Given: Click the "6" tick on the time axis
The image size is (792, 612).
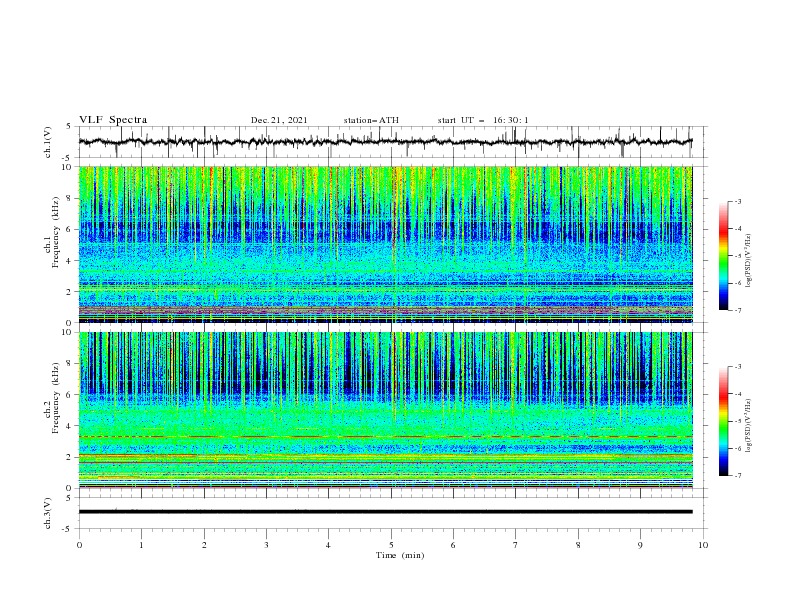Looking at the screenshot, I should (453, 545).
